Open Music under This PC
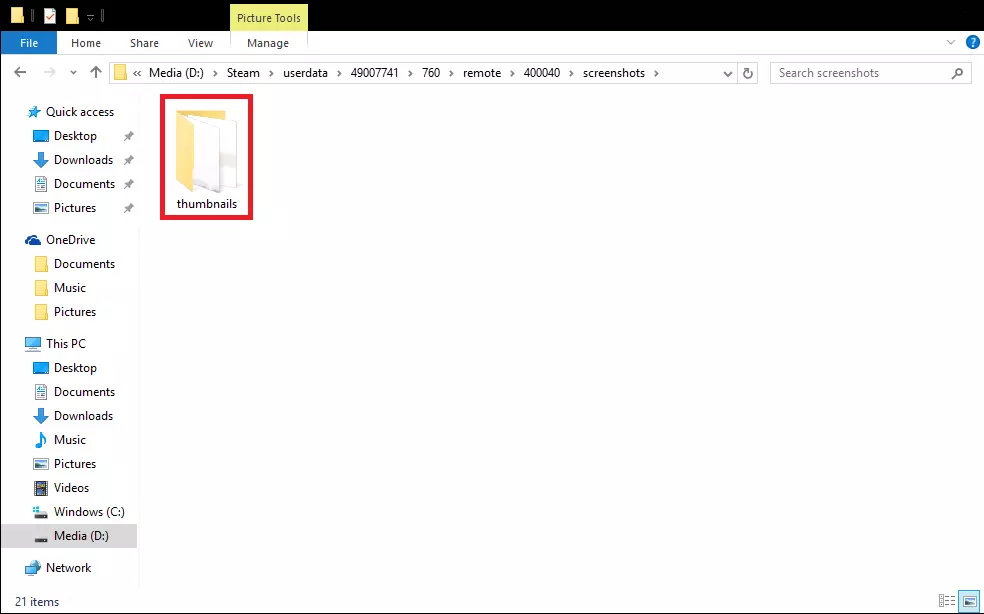Image resolution: width=984 pixels, height=614 pixels. [x=70, y=439]
